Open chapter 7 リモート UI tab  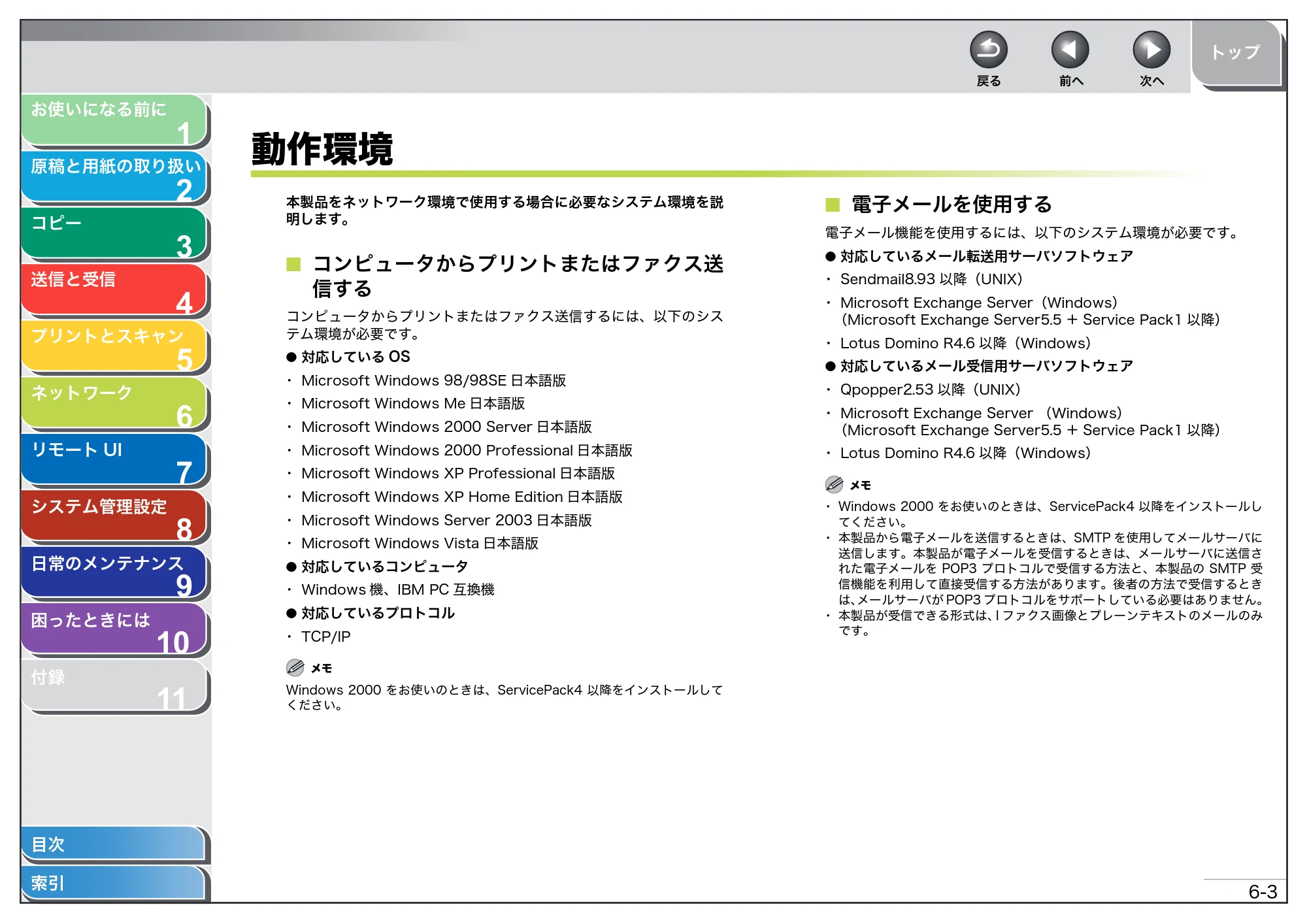[x=114, y=460]
